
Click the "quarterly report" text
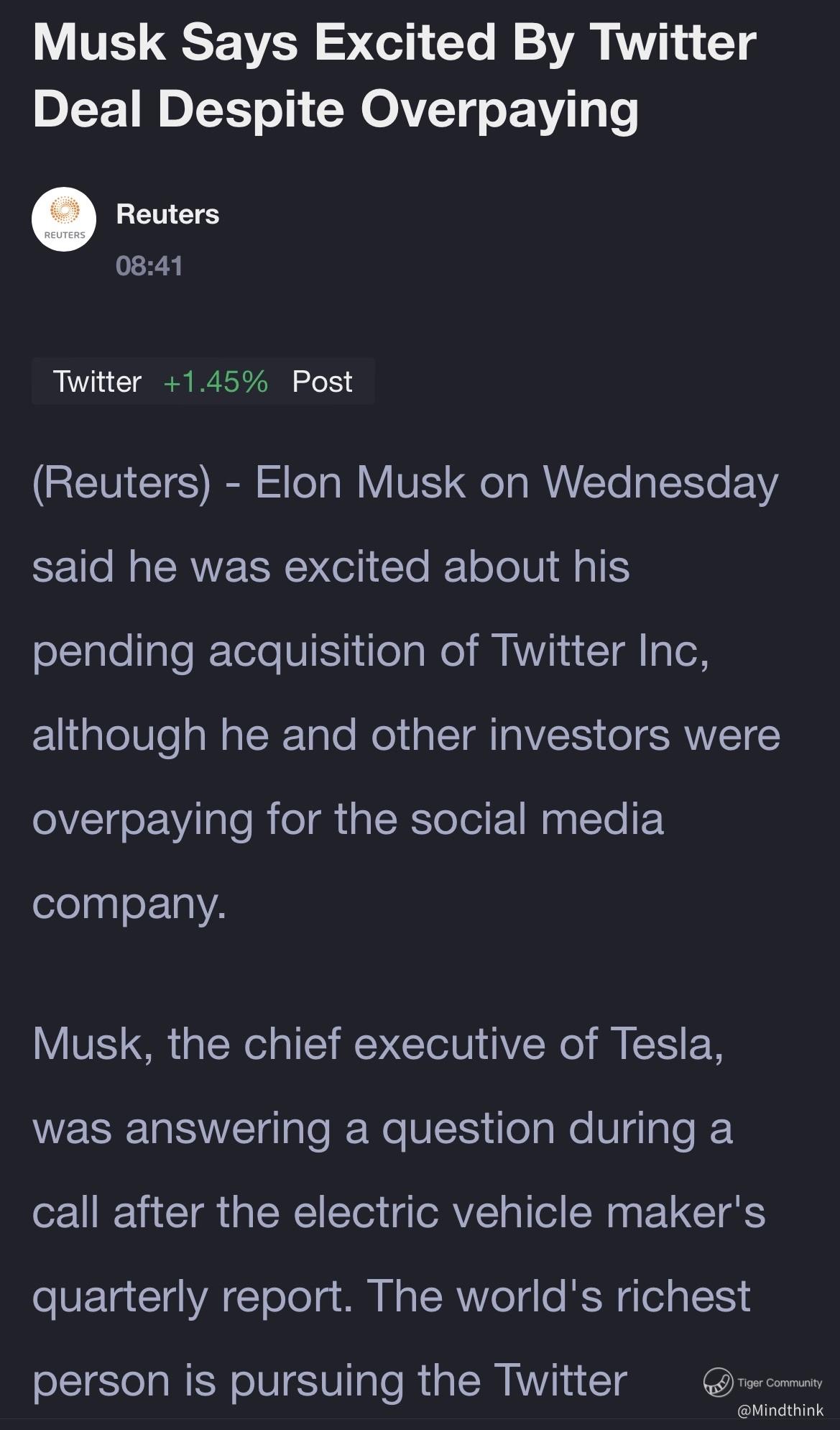click(193, 1296)
